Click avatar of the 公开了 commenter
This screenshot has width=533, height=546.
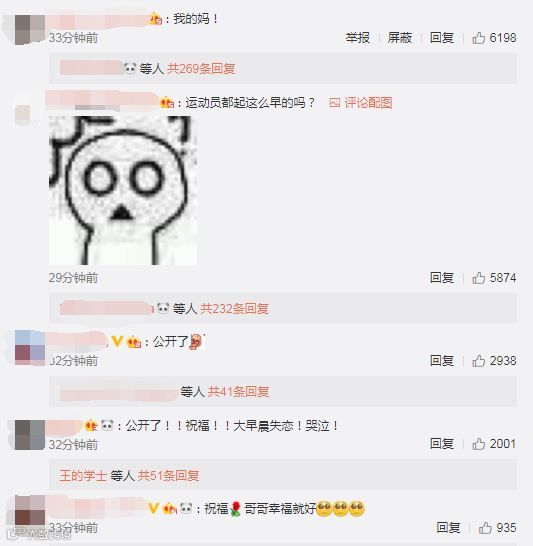click(x=30, y=348)
